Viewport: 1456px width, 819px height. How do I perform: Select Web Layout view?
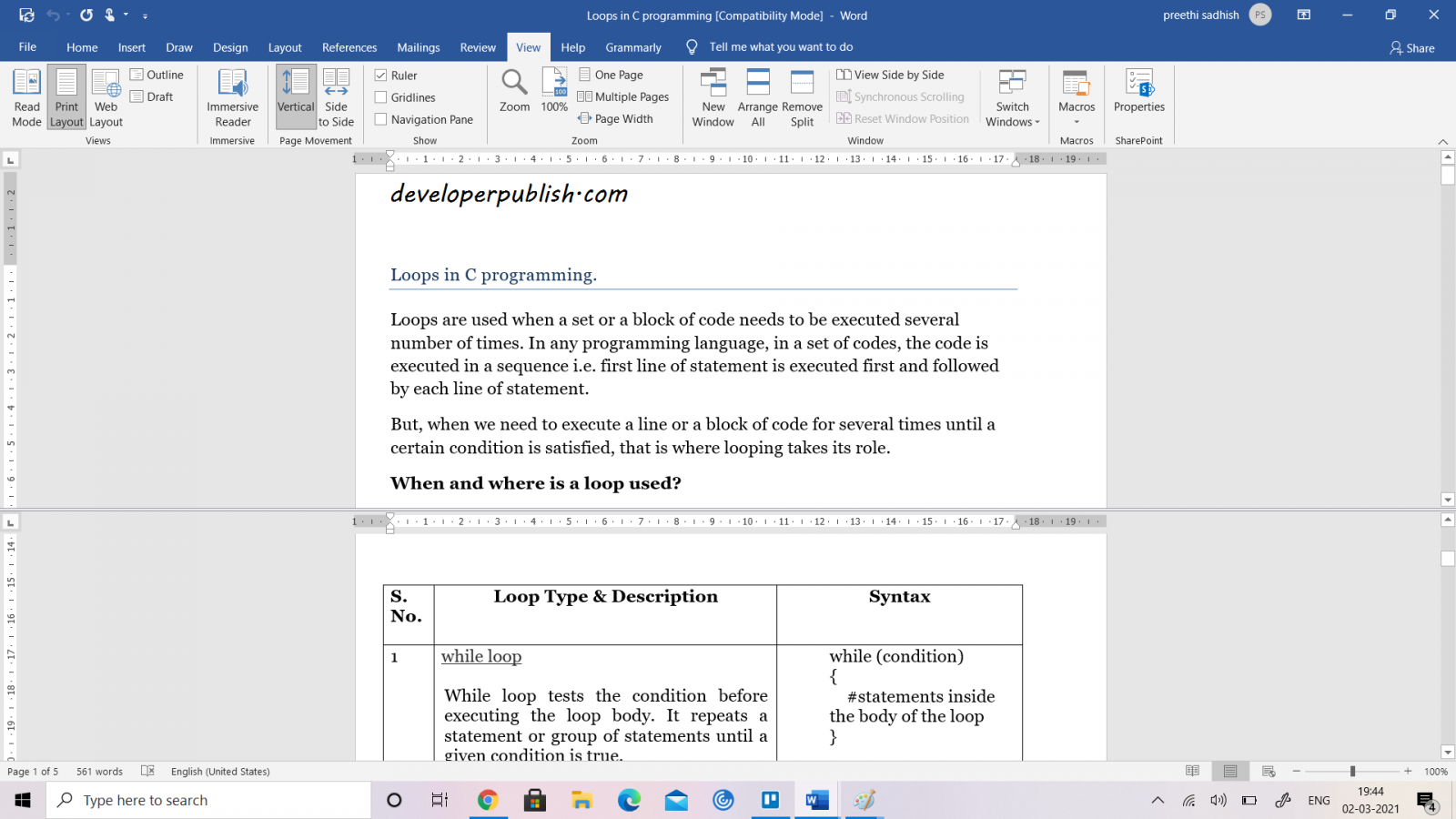click(106, 96)
